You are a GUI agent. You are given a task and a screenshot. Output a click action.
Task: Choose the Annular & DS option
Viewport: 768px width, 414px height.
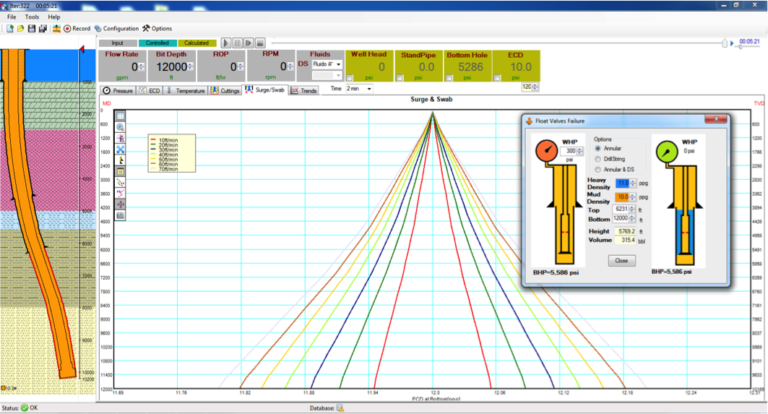[x=599, y=168]
